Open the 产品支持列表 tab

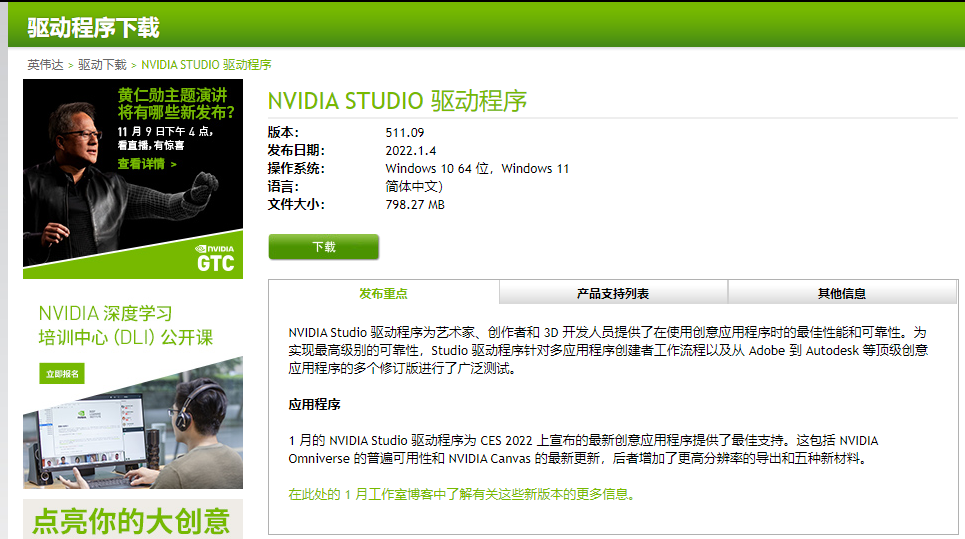tap(612, 293)
